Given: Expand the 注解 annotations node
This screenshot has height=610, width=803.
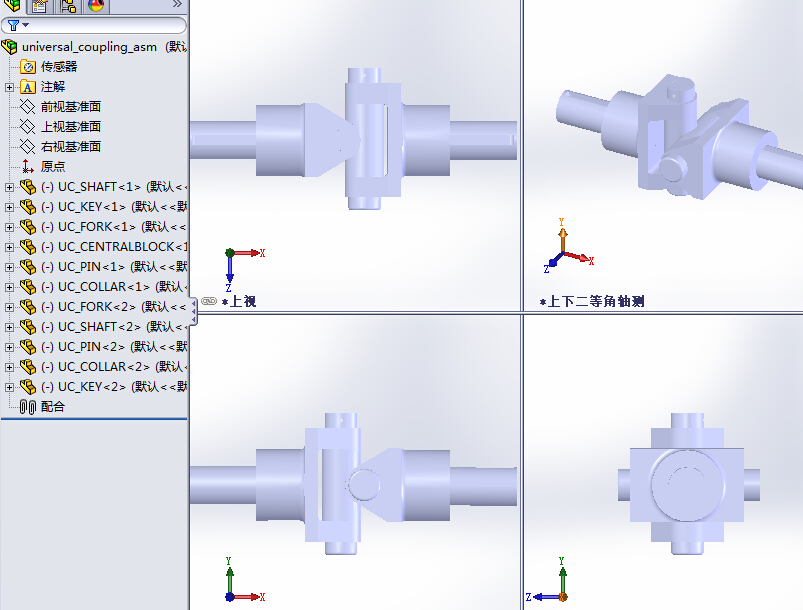Looking at the screenshot, I should [9, 87].
